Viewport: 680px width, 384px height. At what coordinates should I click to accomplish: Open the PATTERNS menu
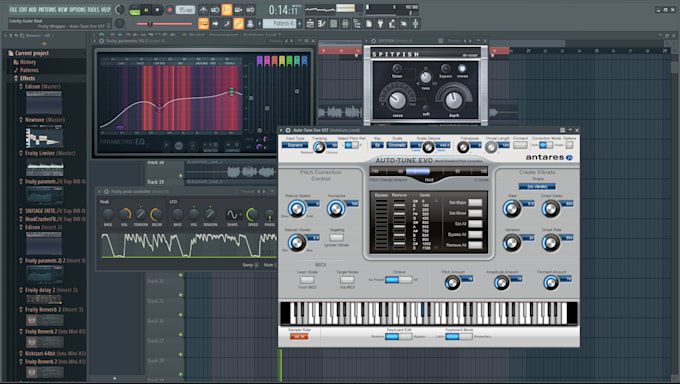[47, 9]
